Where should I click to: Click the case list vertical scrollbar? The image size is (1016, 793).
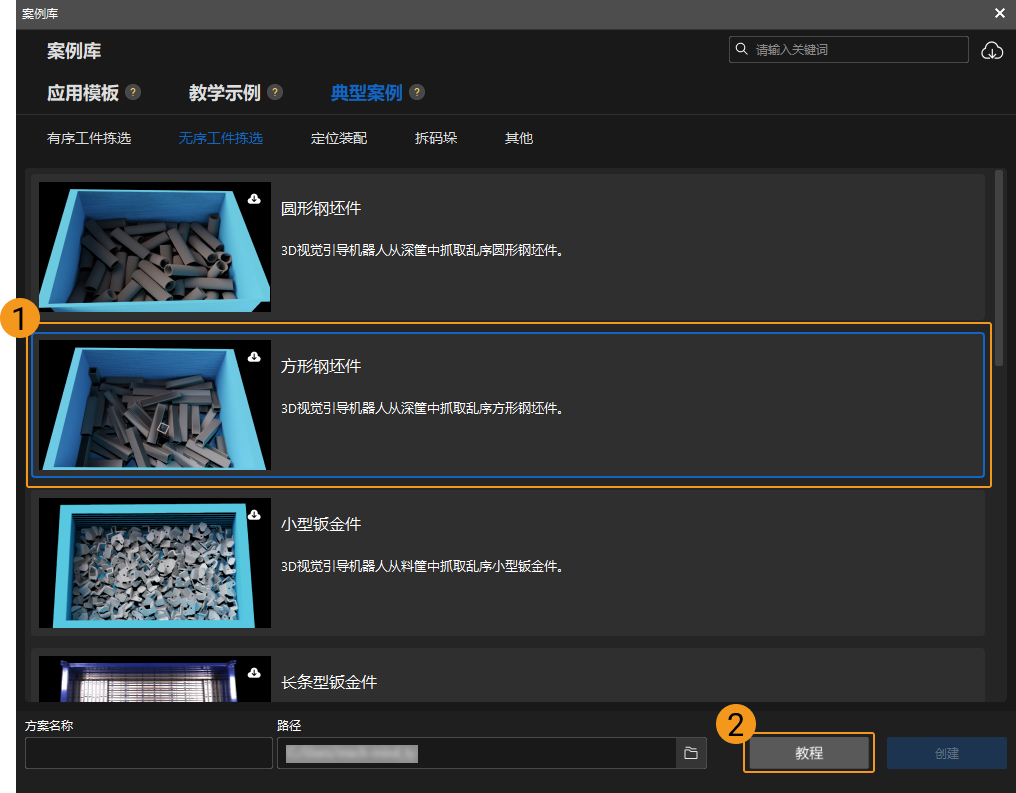click(x=999, y=268)
